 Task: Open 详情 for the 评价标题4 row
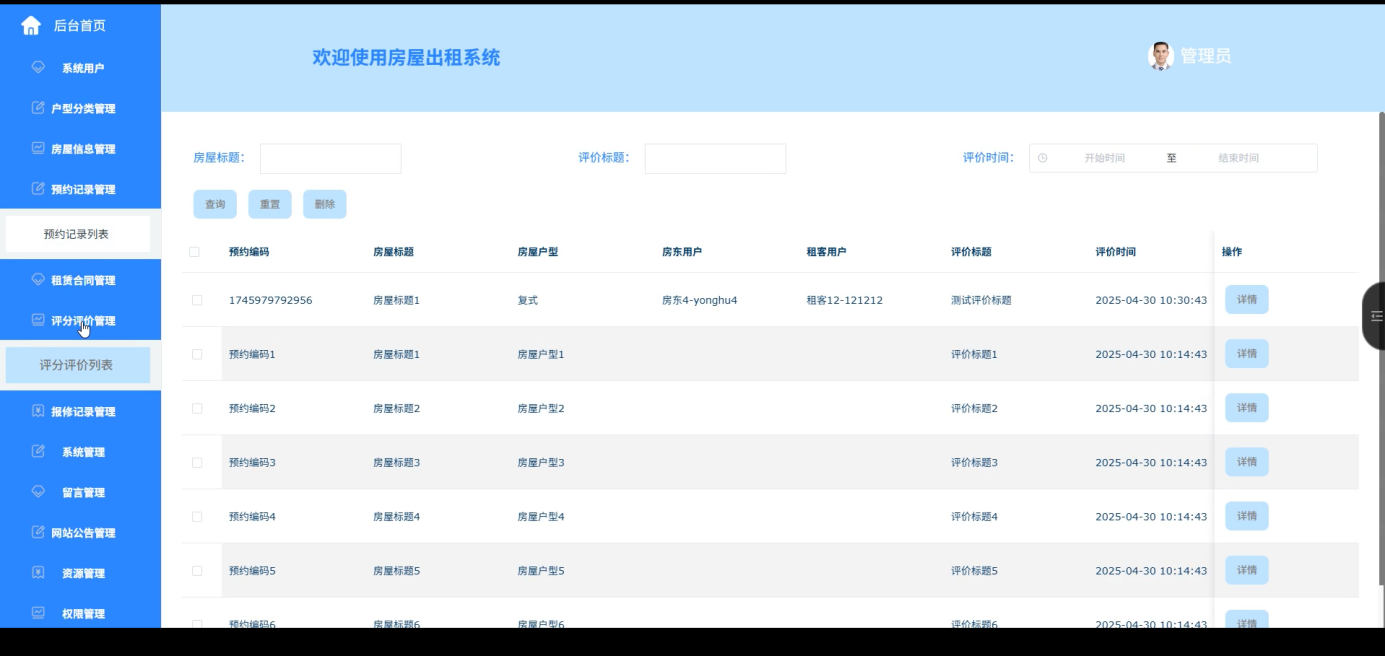[x=1247, y=515]
